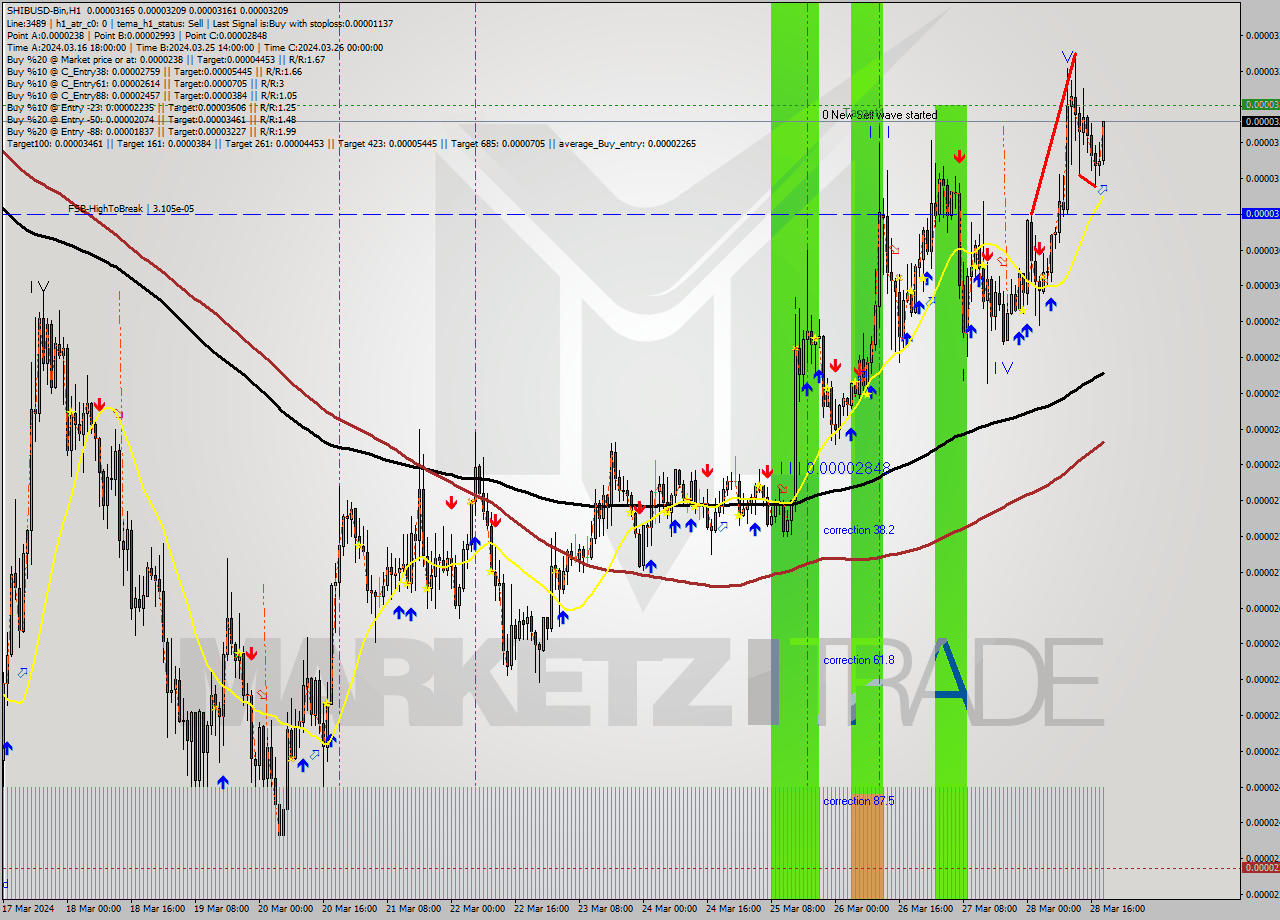Select the blue FSB level price tag
Viewport: 1280px width, 920px height.
coord(1260,213)
